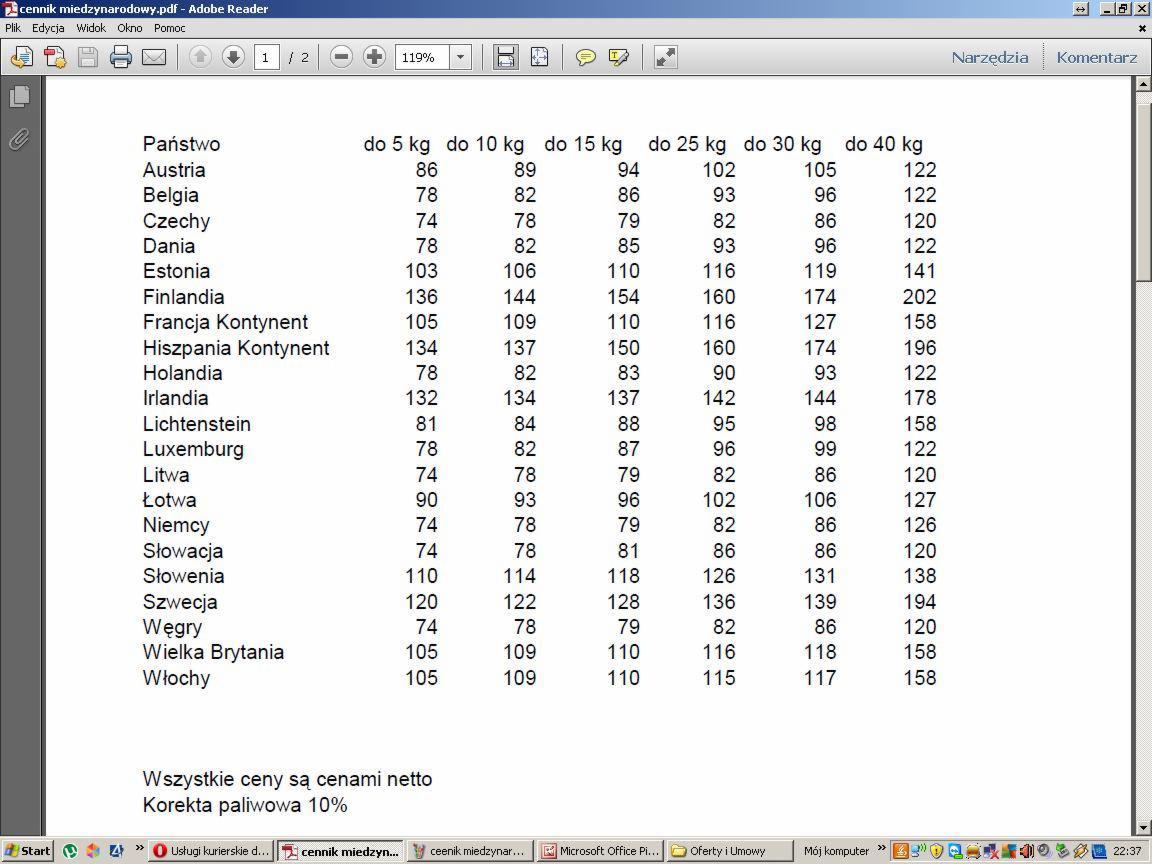The image size is (1152, 864).
Task: Switch to read mode view
Action: tap(665, 57)
